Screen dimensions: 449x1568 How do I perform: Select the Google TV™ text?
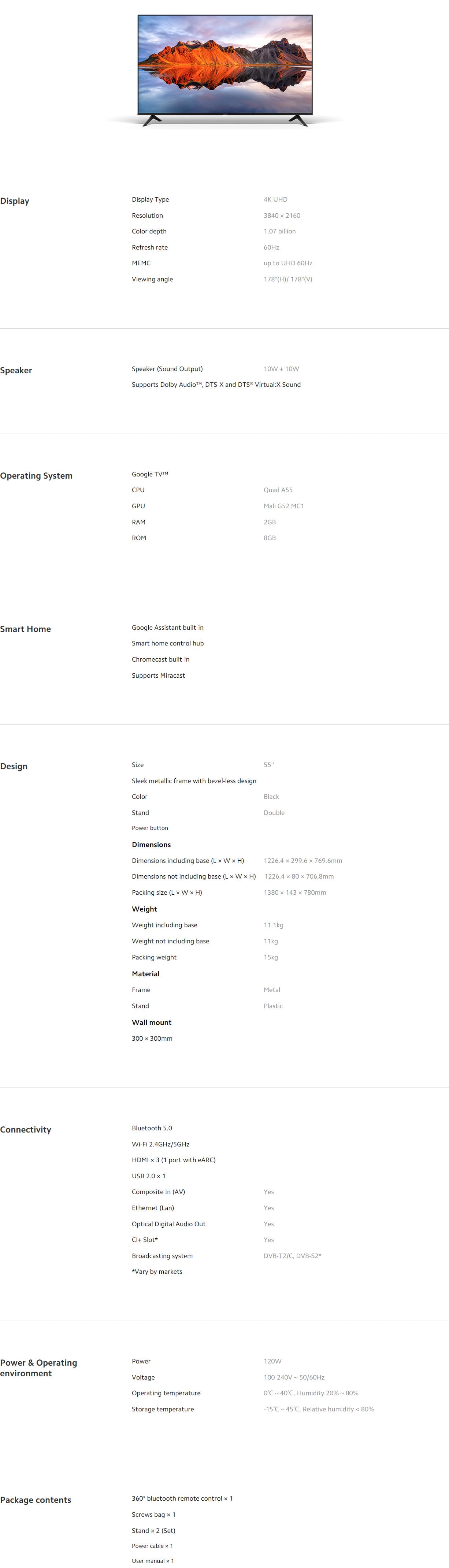pos(150,474)
